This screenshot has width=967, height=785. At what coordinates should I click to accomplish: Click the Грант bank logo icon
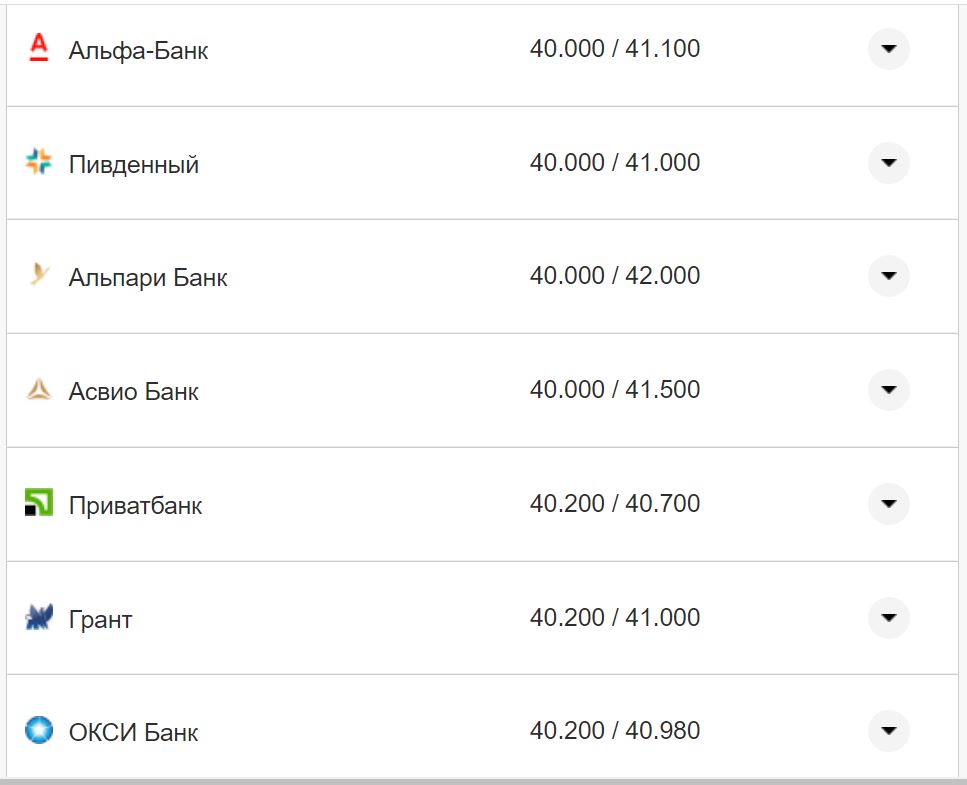point(38,617)
